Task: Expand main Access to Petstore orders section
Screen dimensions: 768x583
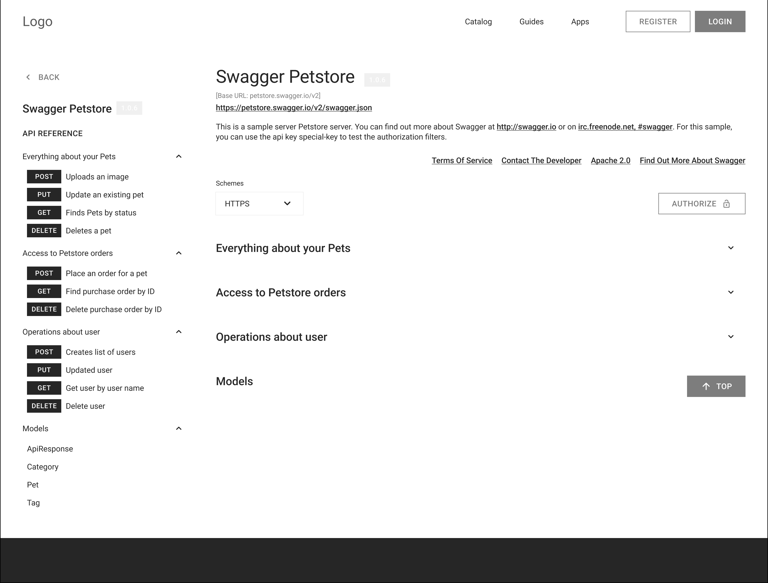Action: pos(730,292)
